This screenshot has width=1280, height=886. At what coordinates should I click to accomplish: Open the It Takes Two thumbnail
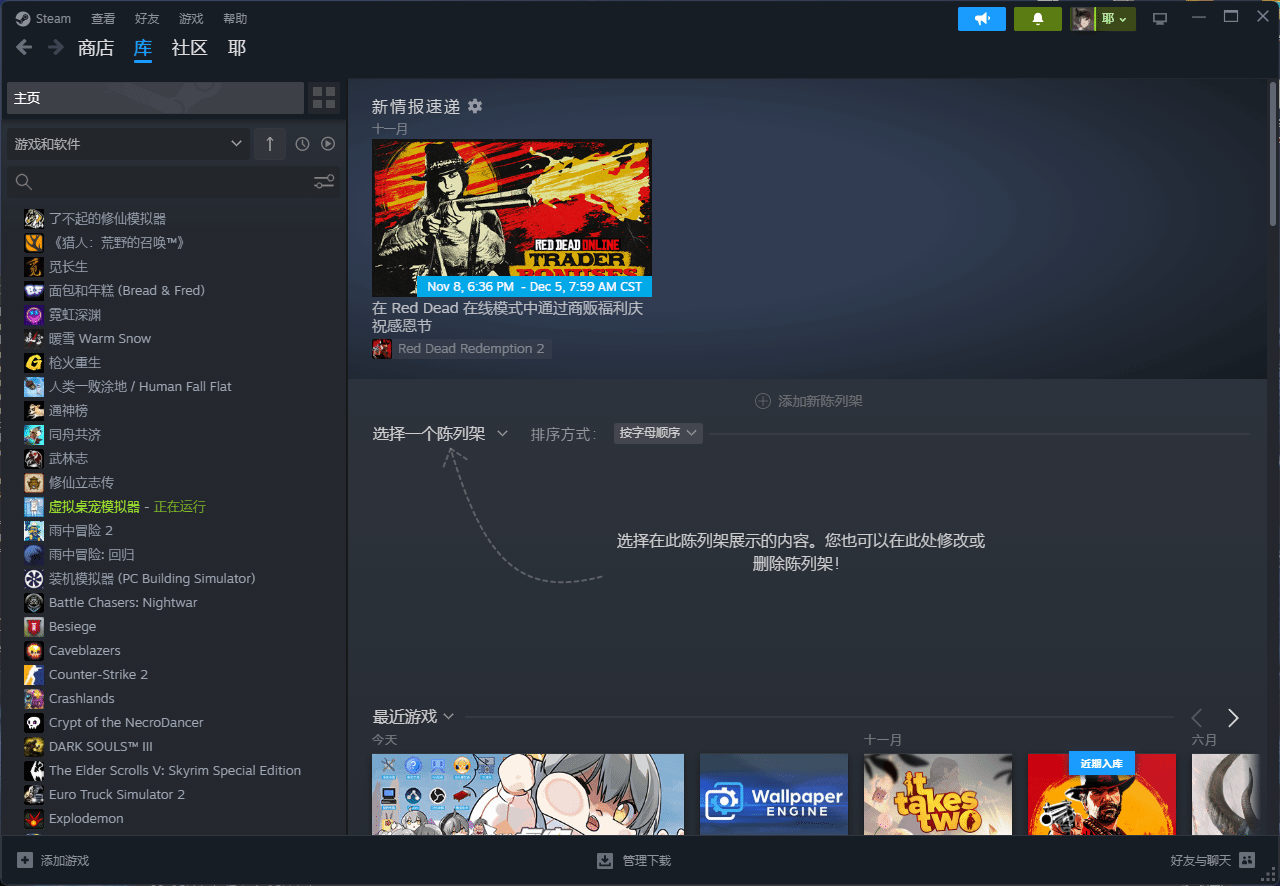938,794
